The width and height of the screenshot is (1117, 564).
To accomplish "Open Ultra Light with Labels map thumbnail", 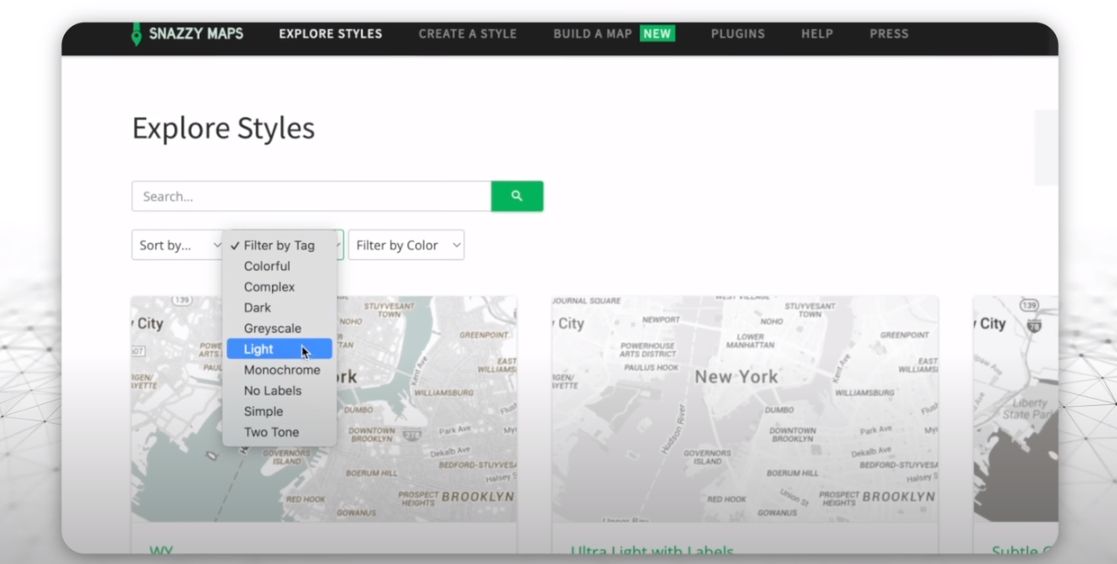I will [x=745, y=408].
